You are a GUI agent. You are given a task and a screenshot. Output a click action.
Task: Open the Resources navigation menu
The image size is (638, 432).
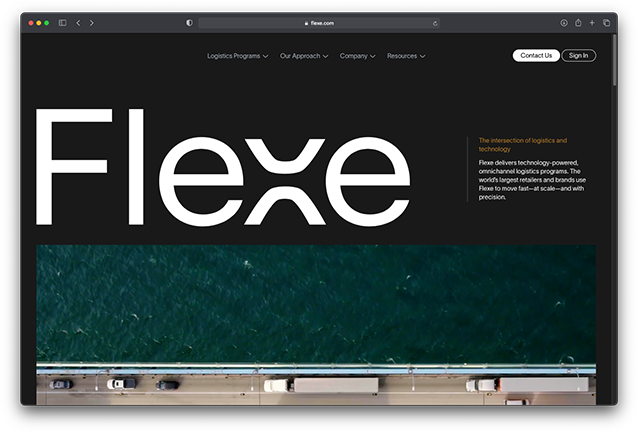pyautogui.click(x=406, y=56)
